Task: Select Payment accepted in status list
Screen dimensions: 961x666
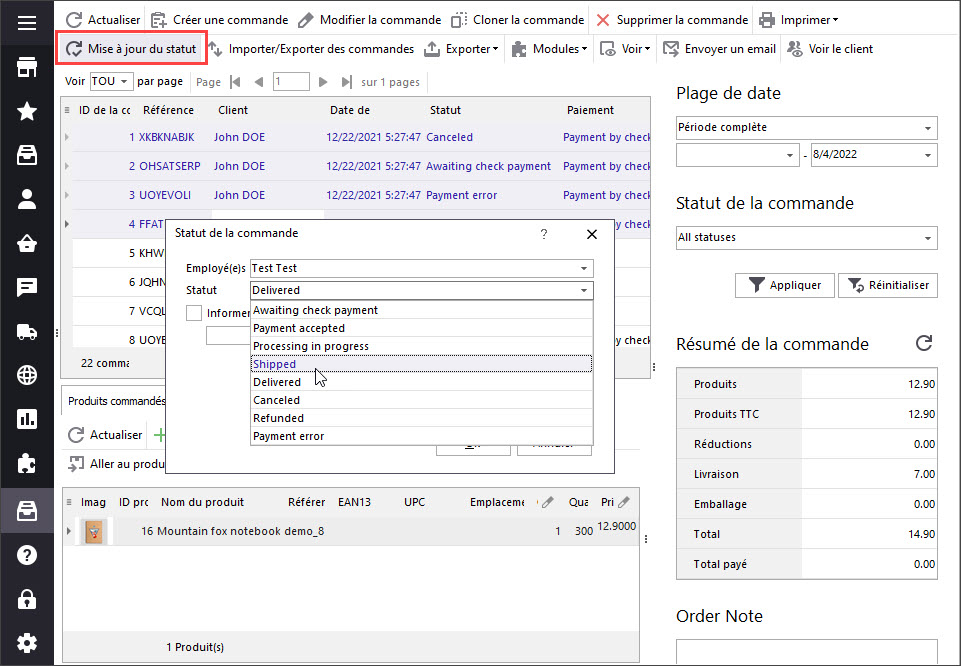Action: click(422, 328)
